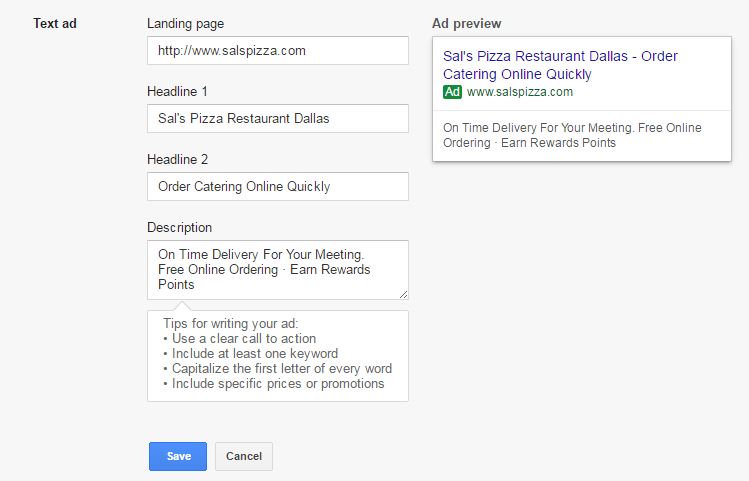Click tip 'Capitalize the first letter of every word'
The width and height of the screenshot is (749, 481).
coord(278,369)
